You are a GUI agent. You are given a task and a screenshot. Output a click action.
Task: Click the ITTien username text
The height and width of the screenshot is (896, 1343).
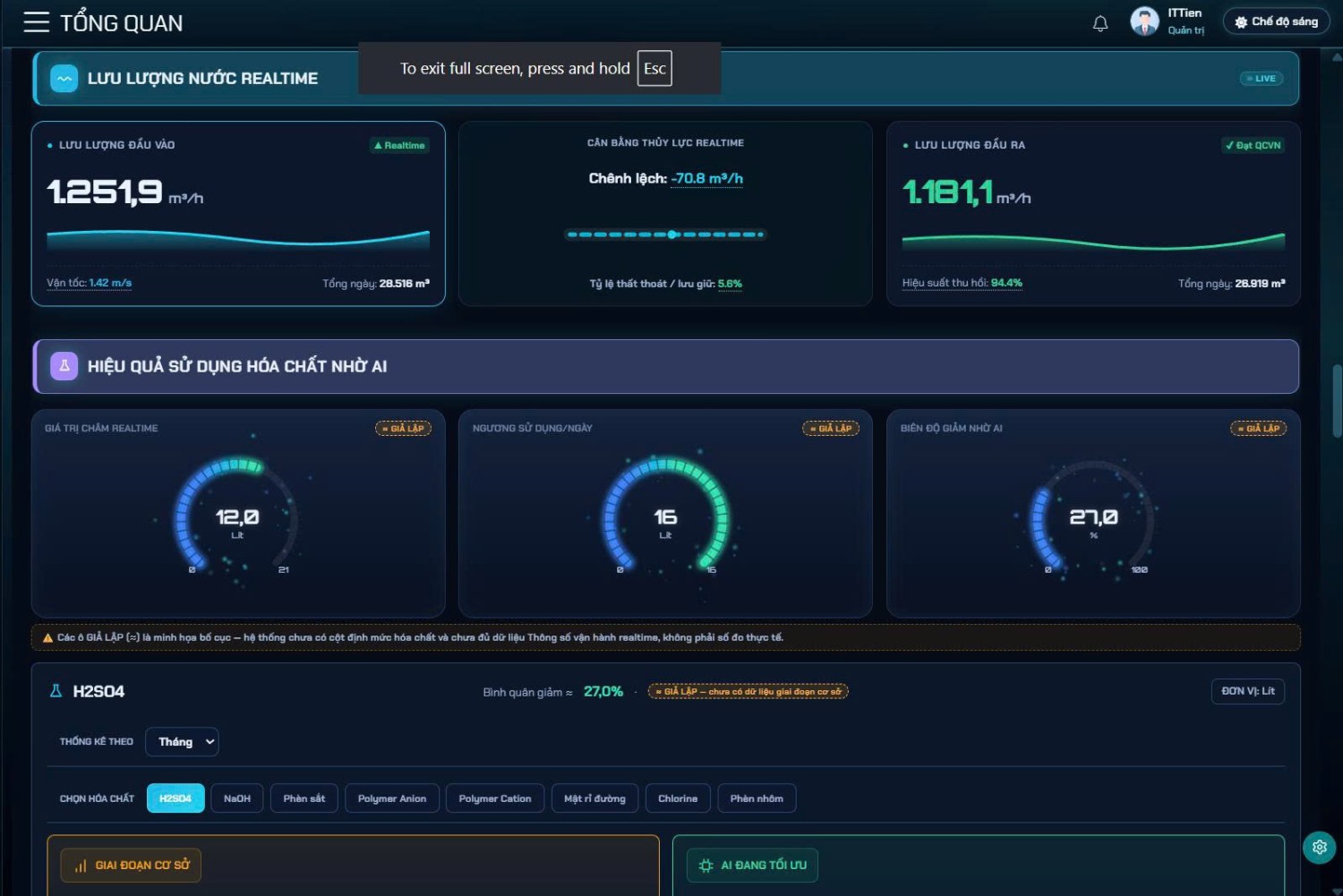pos(1185,13)
